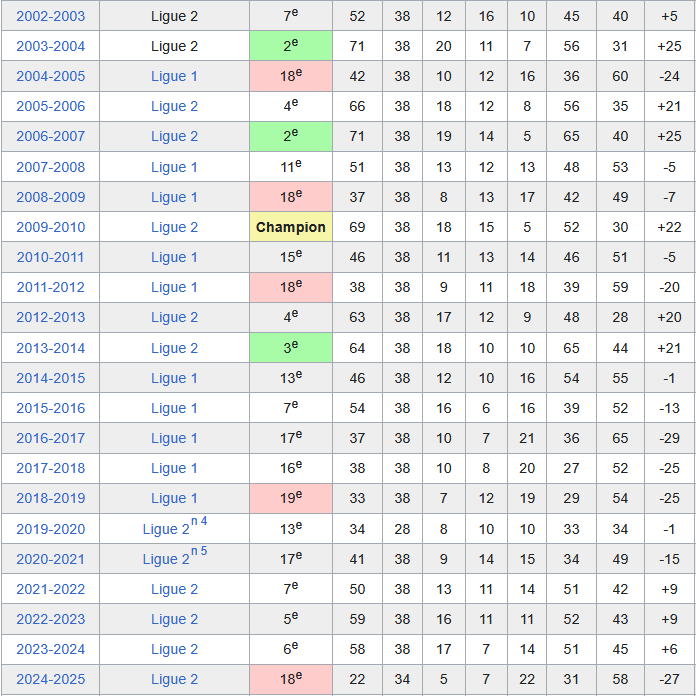Click Ligue 1 link in 2004-2005 row
The image size is (696, 696).
174,76
